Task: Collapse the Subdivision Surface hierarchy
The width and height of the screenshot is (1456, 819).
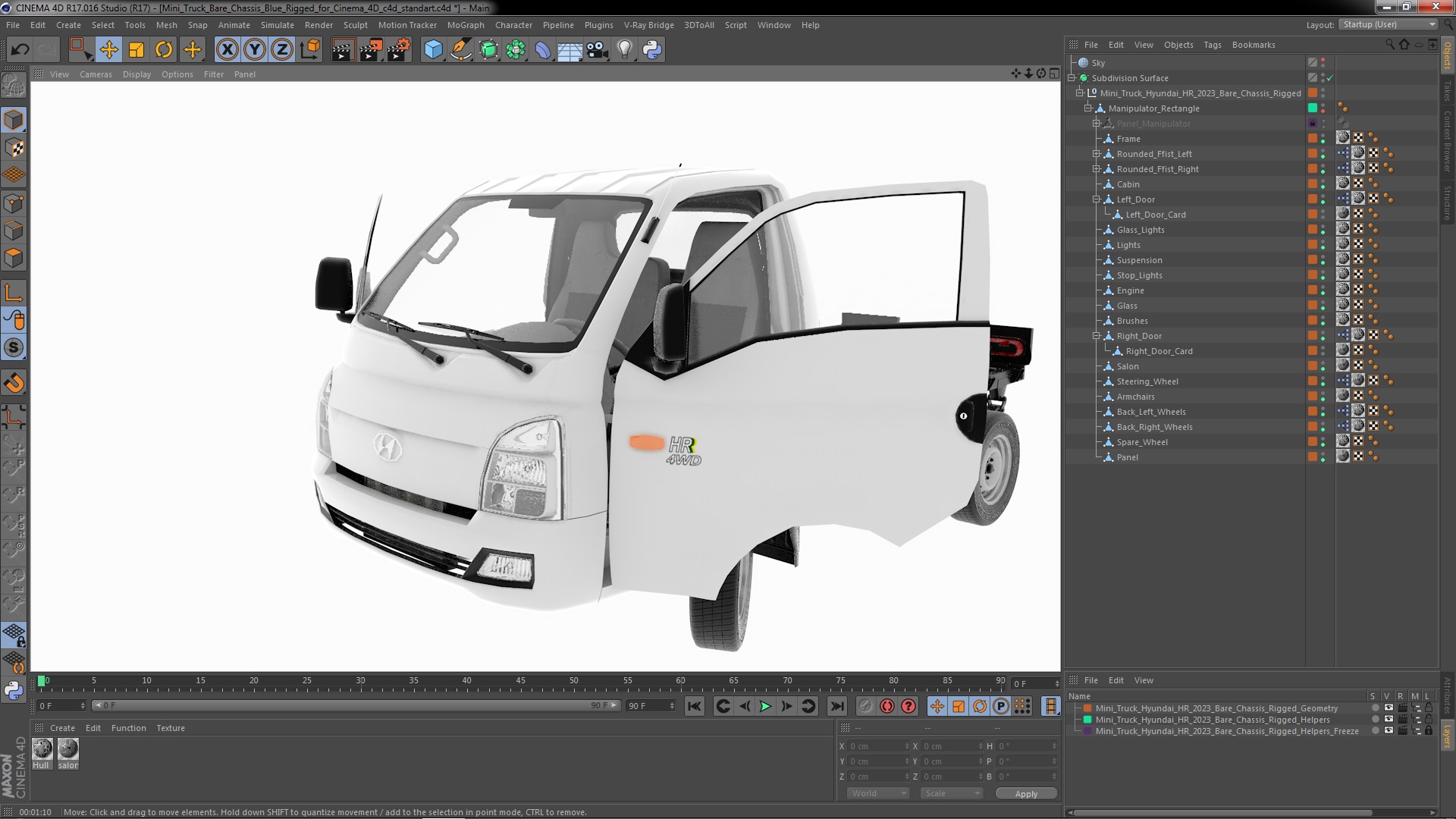Action: 1072,78
